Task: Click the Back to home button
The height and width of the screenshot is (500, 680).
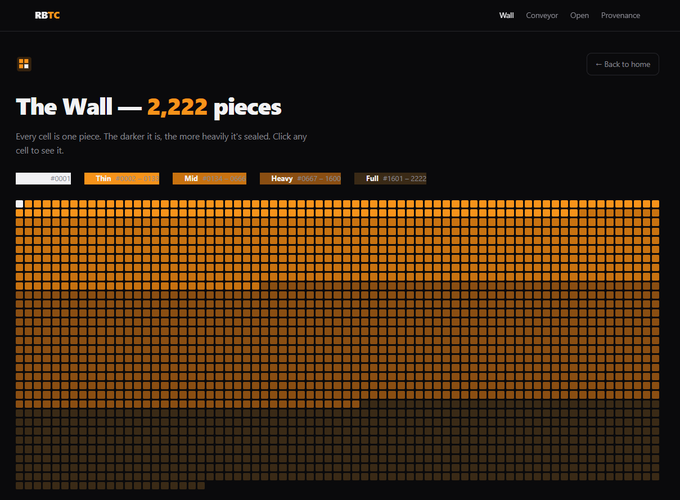Action: pos(623,64)
